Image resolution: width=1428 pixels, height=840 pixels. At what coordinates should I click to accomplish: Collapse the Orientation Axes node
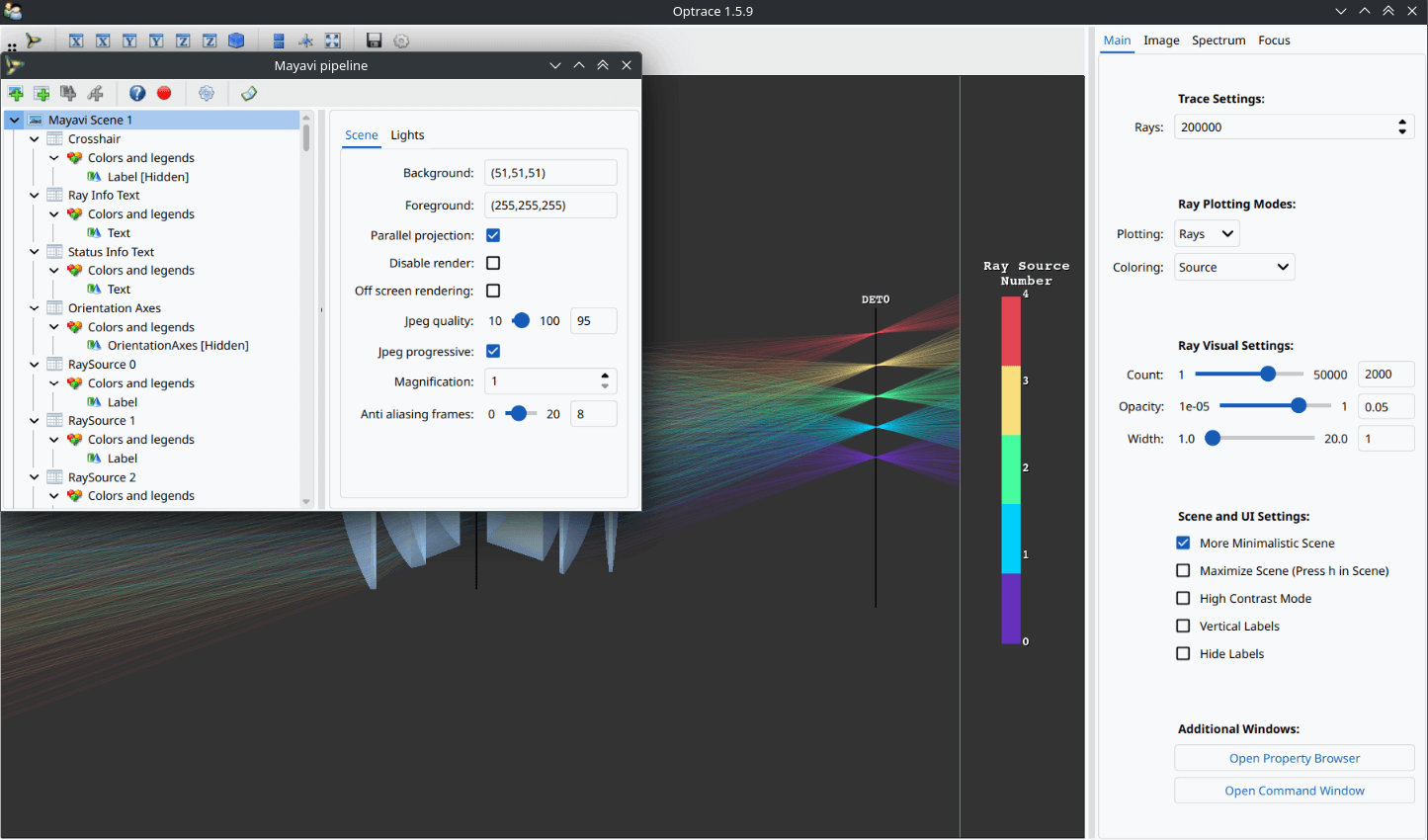pyautogui.click(x=35, y=308)
